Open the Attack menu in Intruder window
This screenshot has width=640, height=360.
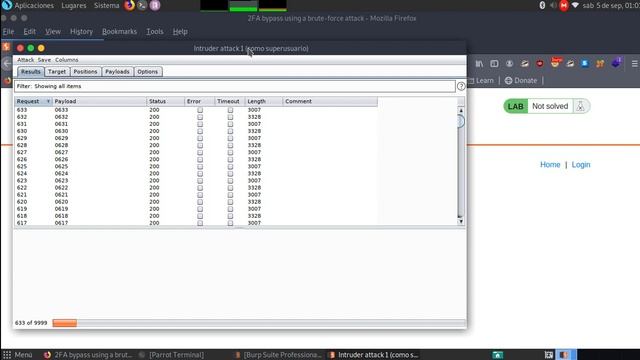[25, 60]
